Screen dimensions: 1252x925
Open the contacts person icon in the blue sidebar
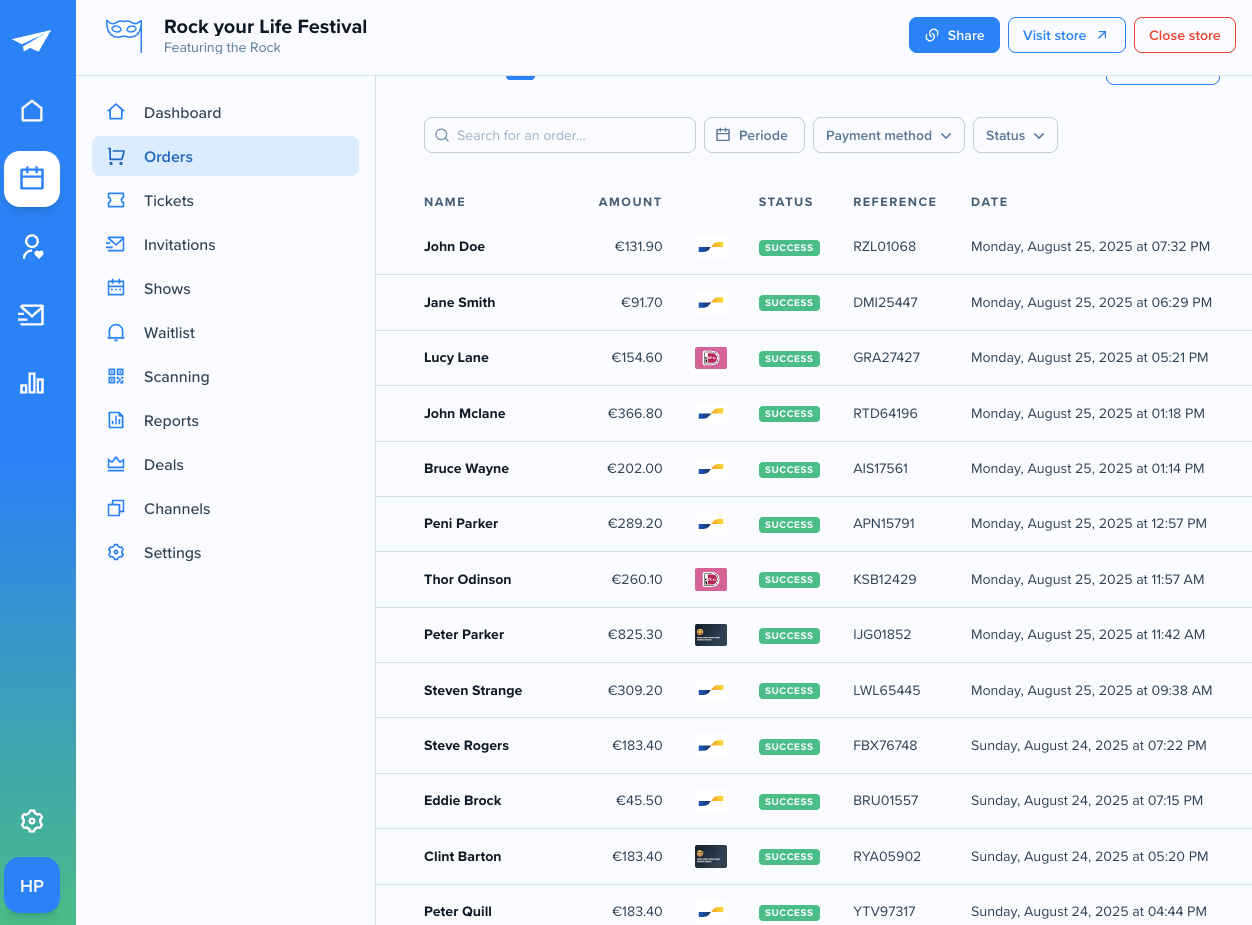coord(31,247)
